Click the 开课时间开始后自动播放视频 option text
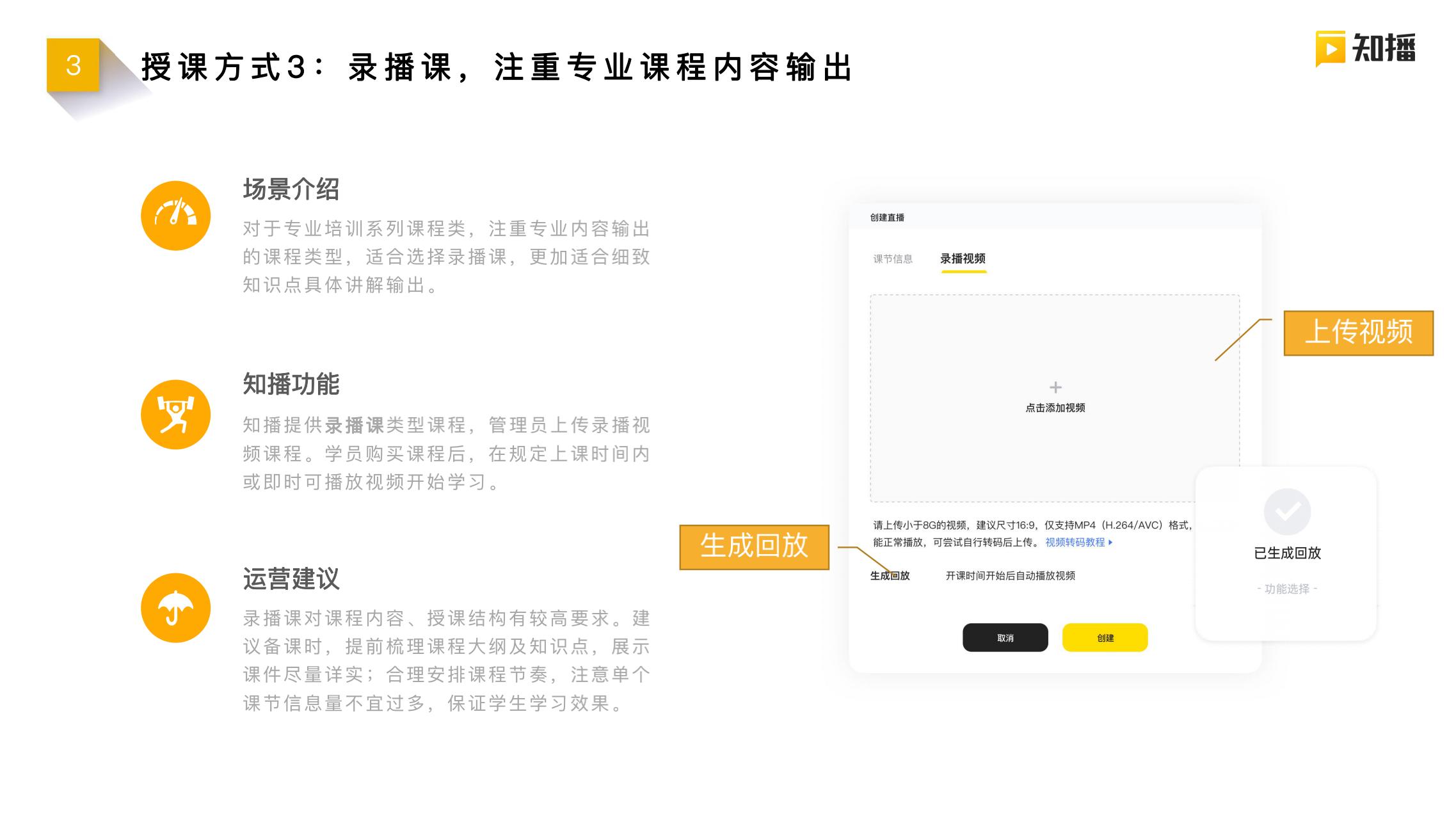The height and width of the screenshot is (819, 1456). (1010, 576)
